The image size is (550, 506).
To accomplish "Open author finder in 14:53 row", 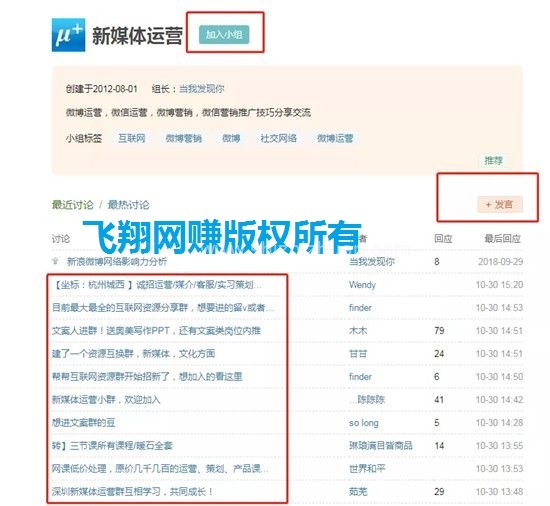I will (360, 308).
